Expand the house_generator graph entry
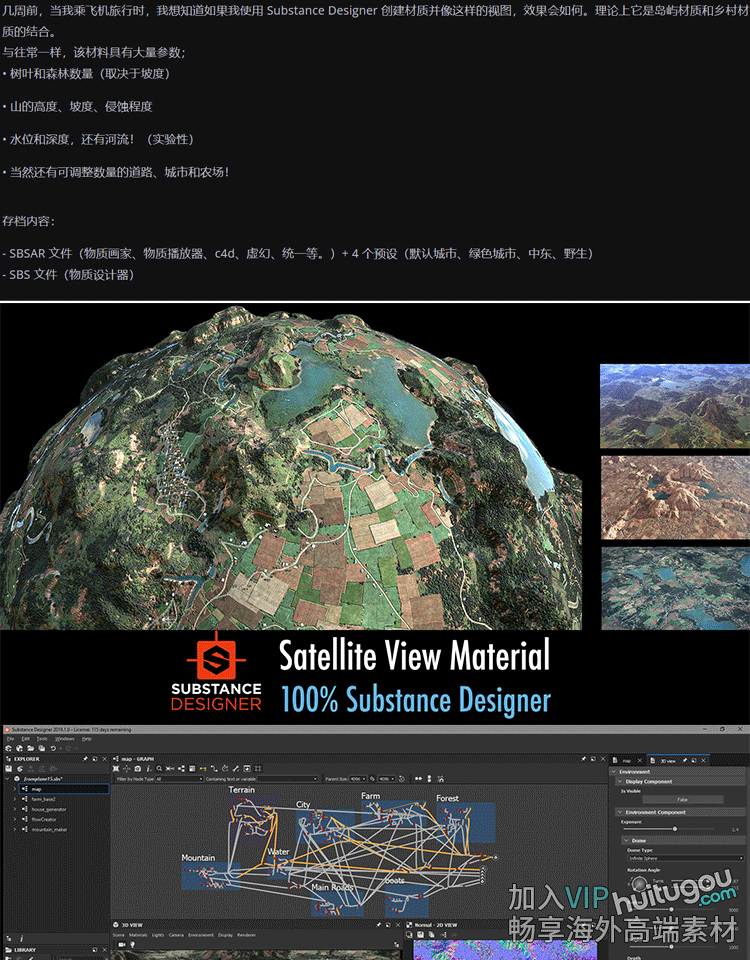 tap(15, 809)
